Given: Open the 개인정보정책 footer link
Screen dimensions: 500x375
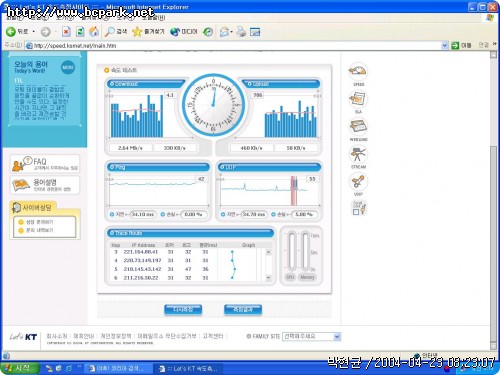Looking at the screenshot, I should [116, 336].
